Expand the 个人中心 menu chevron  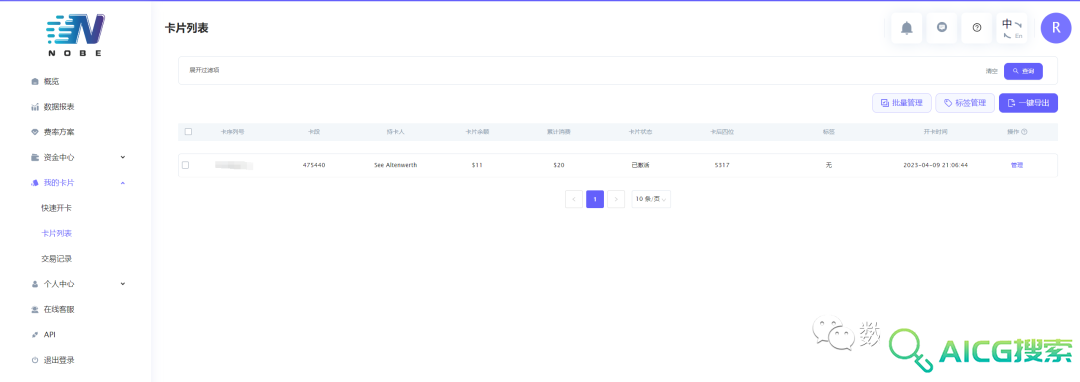tap(123, 283)
